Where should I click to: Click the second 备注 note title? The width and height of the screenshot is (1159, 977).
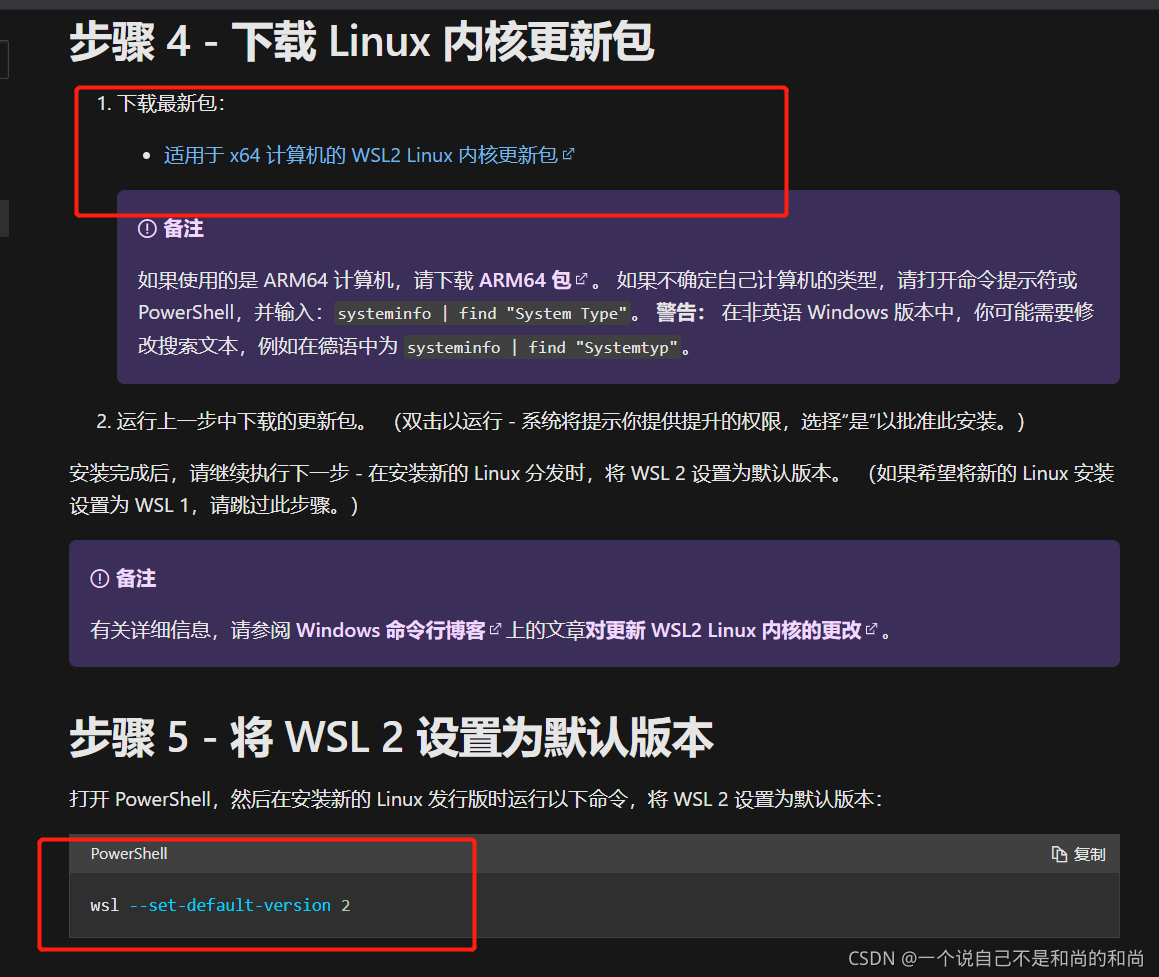pyautogui.click(x=136, y=579)
